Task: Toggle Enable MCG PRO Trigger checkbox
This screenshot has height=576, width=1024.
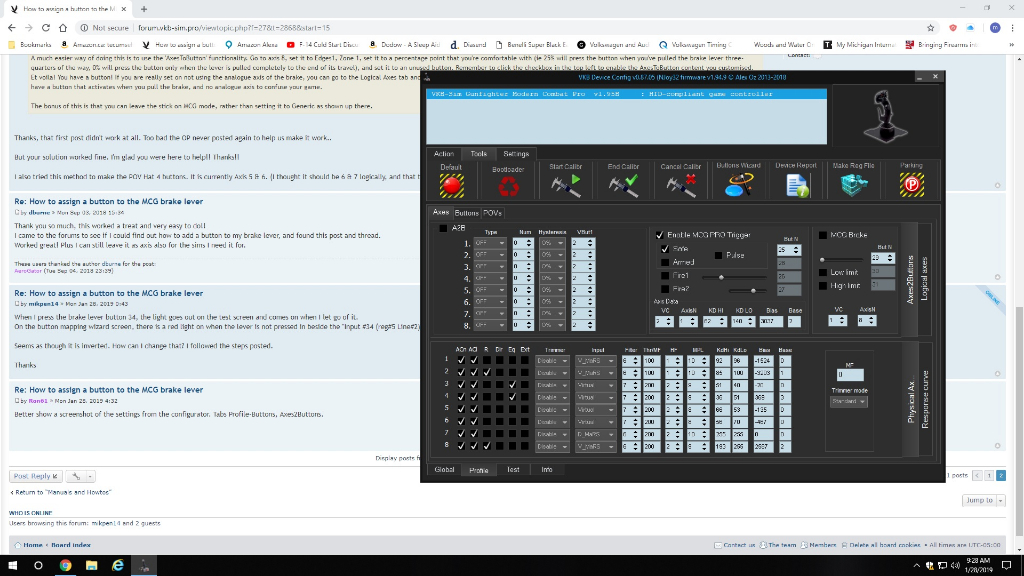Action: [659, 234]
